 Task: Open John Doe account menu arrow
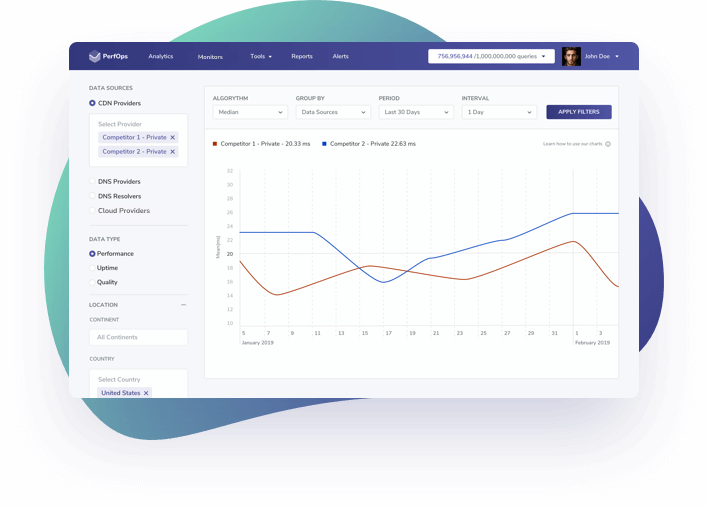[x=617, y=56]
